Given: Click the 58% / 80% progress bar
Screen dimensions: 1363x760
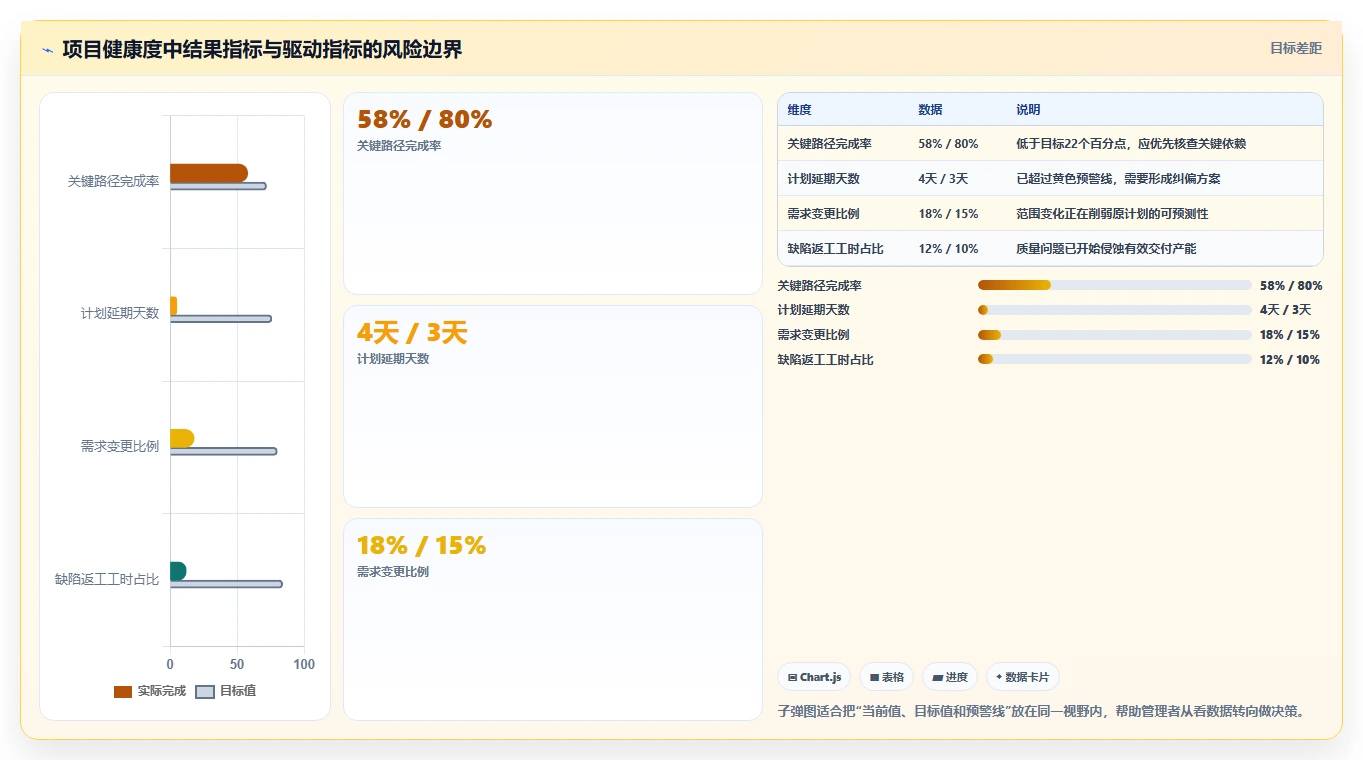Looking at the screenshot, I should 1115,285.
